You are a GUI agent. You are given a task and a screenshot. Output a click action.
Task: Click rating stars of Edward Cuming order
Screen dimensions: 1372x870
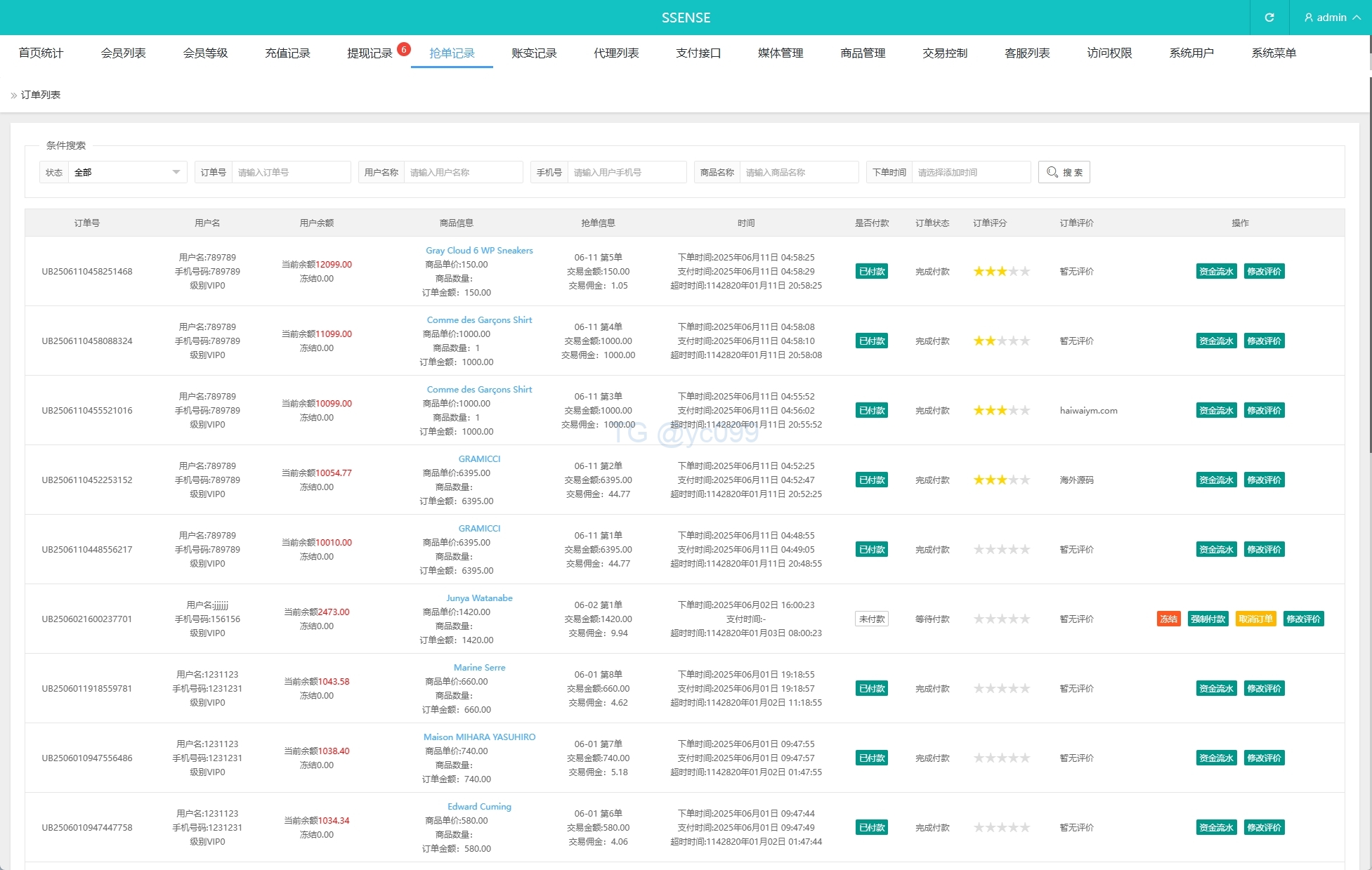click(x=1001, y=827)
